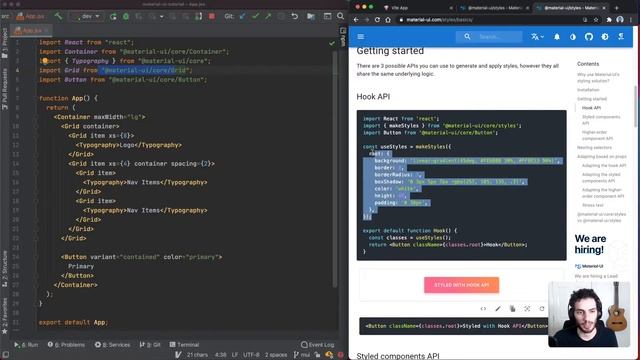Click the bookmark star icon in browser

[596, 20]
